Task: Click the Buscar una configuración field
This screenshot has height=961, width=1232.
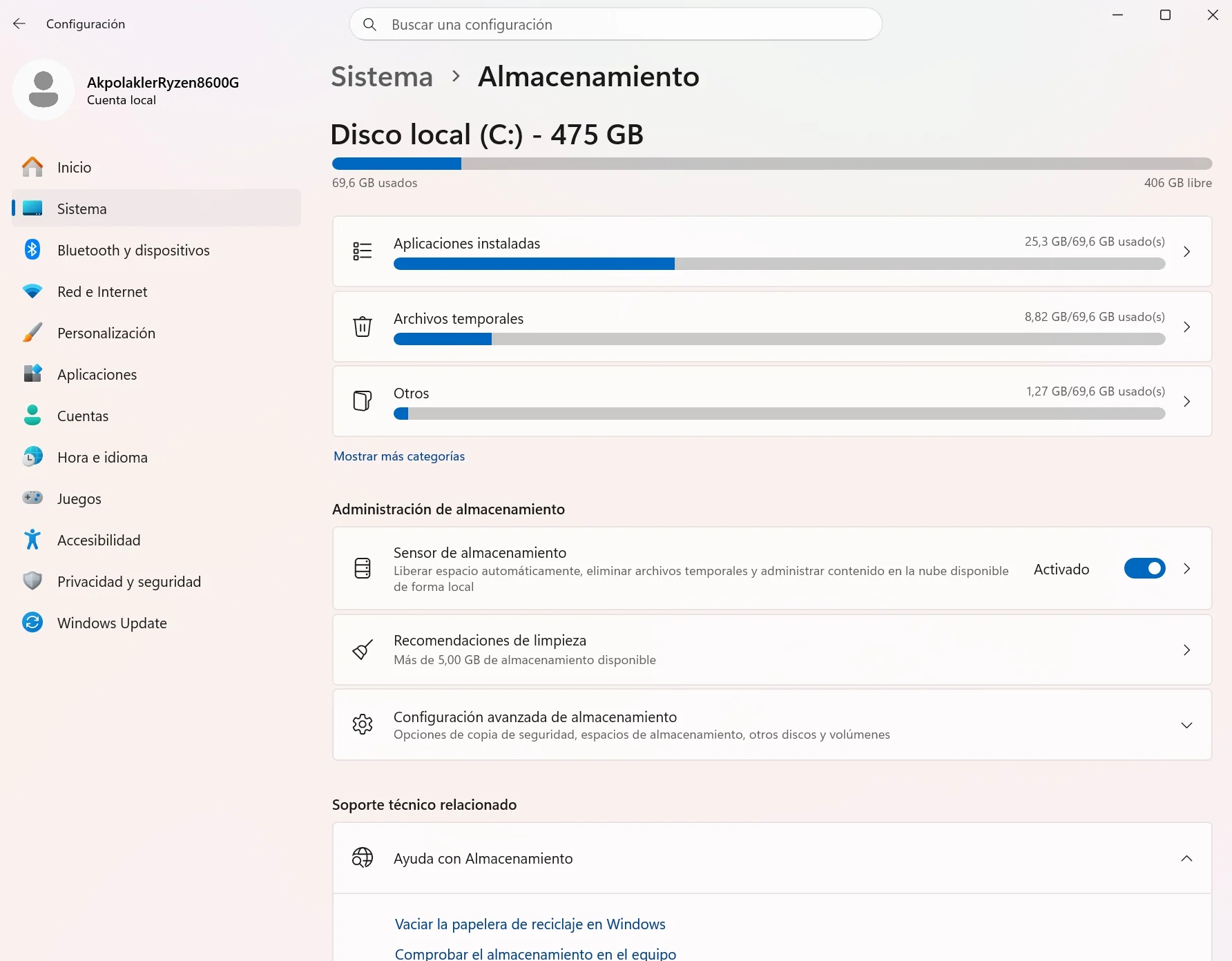Action: click(x=616, y=25)
